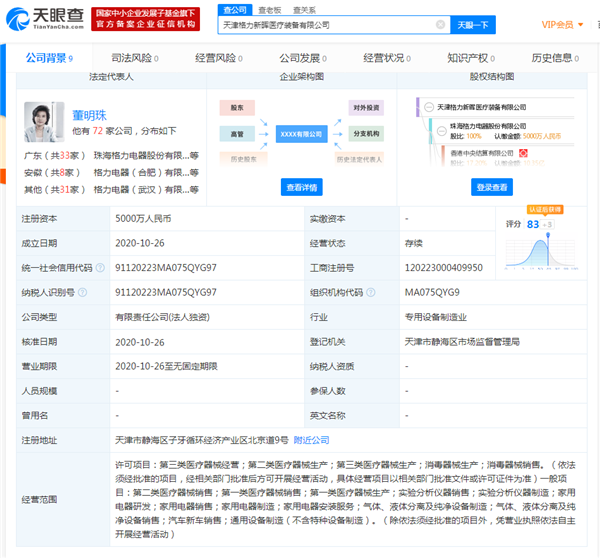Click the 天眼查 logo

pos(46,21)
